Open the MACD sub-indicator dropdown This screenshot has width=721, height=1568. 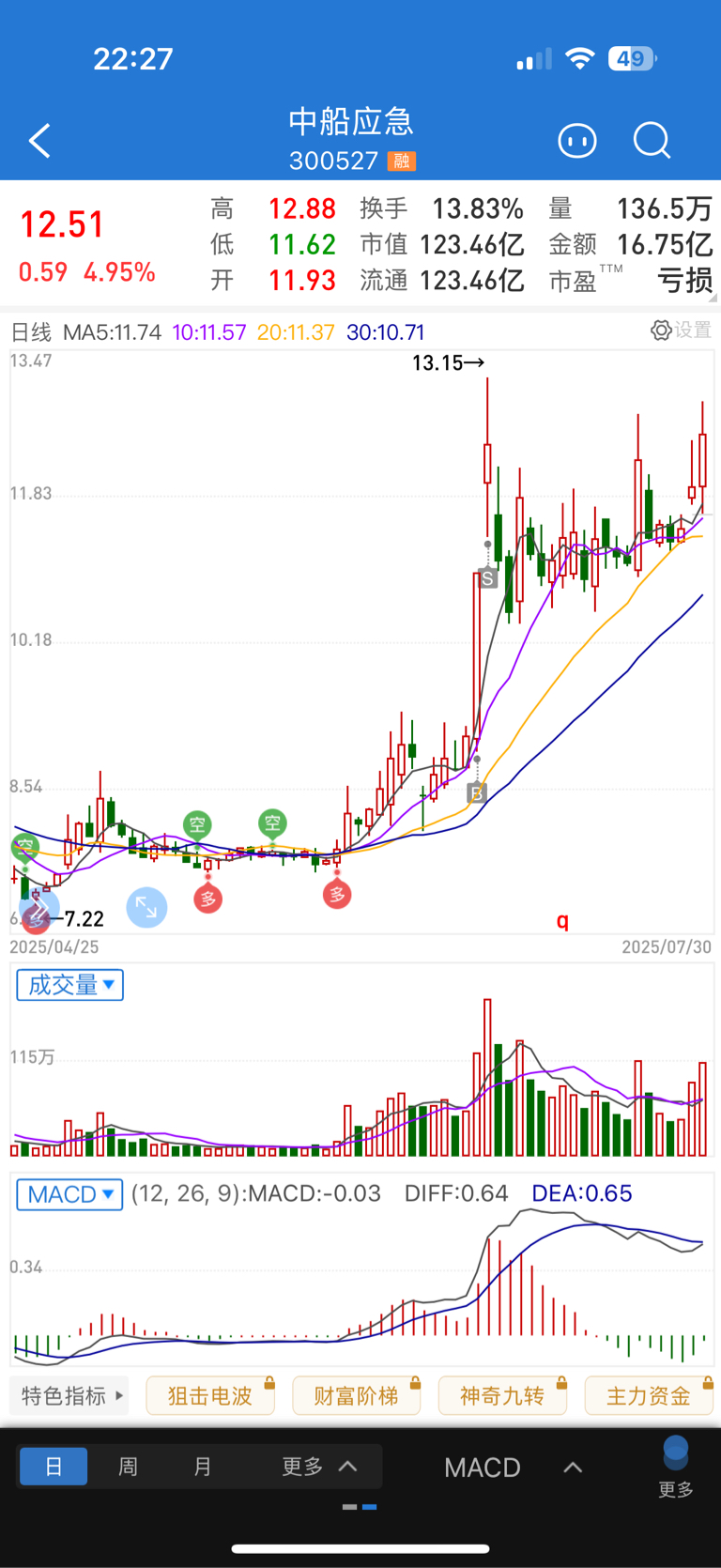point(69,1194)
